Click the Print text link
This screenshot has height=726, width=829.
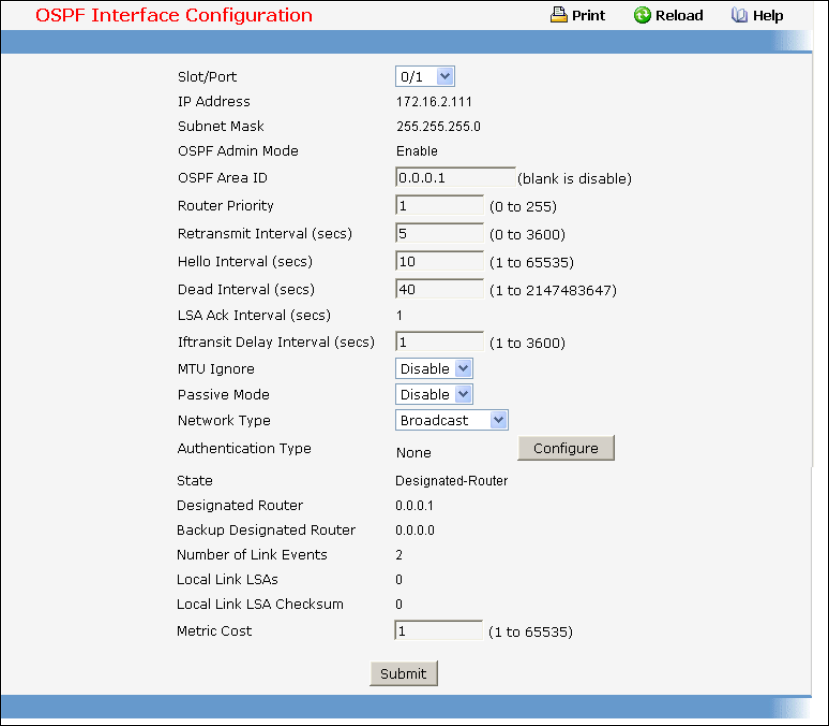coord(588,16)
